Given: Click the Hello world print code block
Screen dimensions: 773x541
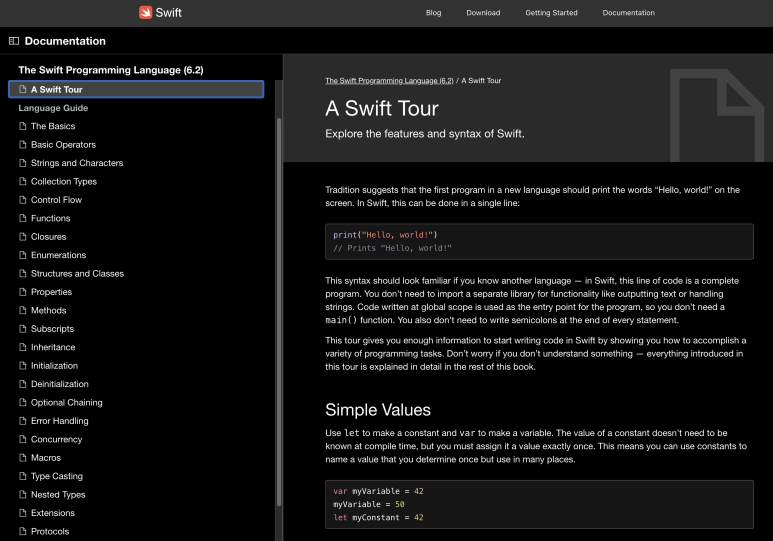Looking at the screenshot, I should [539, 242].
